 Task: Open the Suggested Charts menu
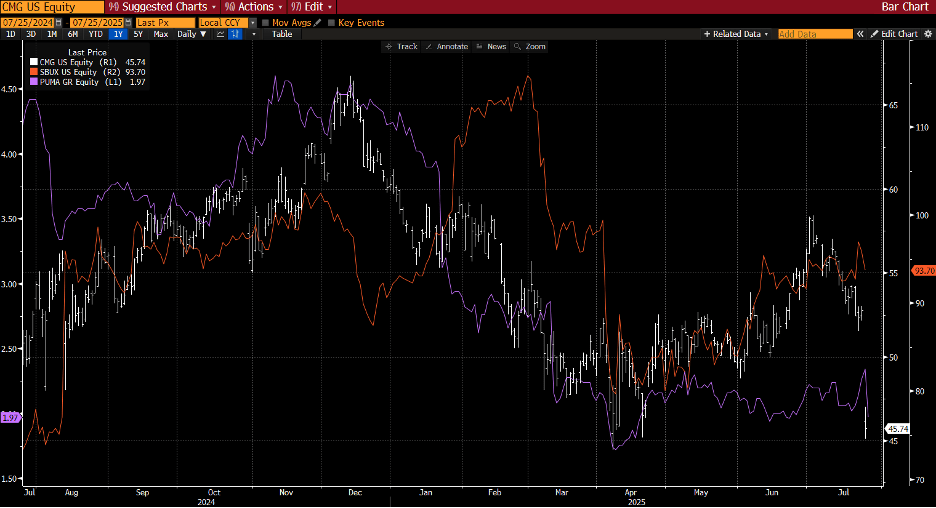(162, 7)
